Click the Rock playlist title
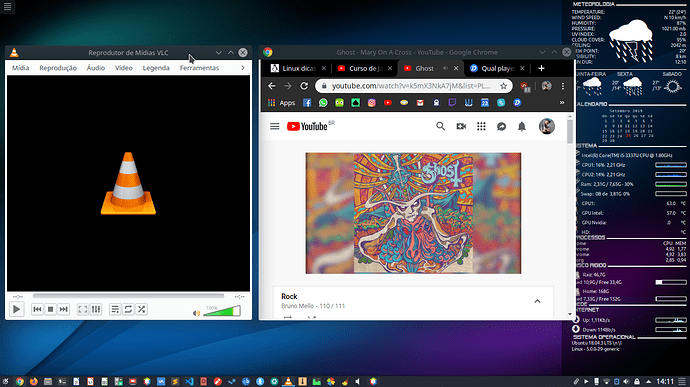Viewport: 690px width, 387px height. coord(289,297)
